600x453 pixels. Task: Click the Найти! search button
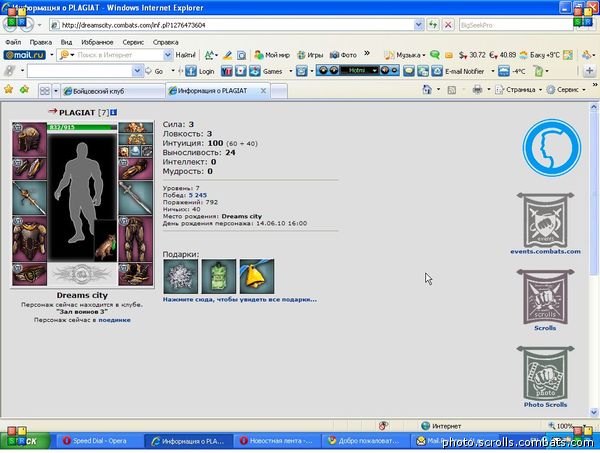(186, 55)
